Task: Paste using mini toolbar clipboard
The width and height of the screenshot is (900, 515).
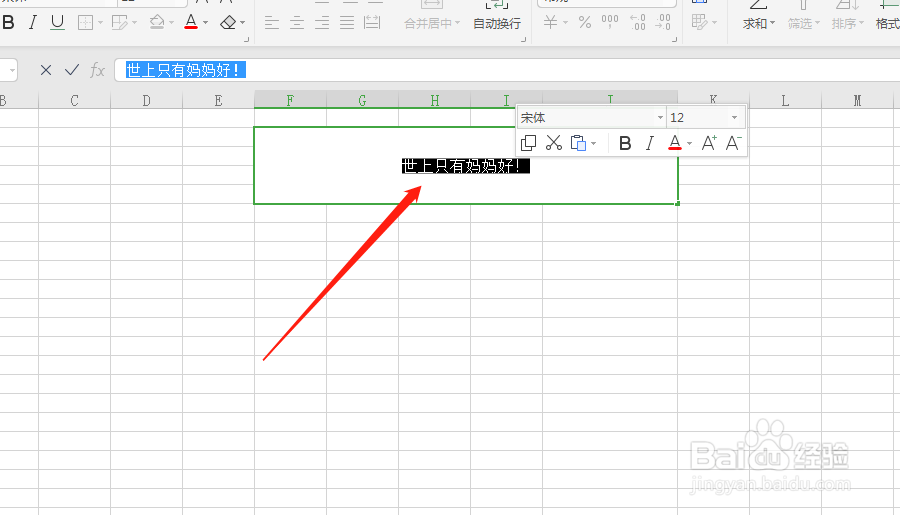Action: tap(579, 143)
